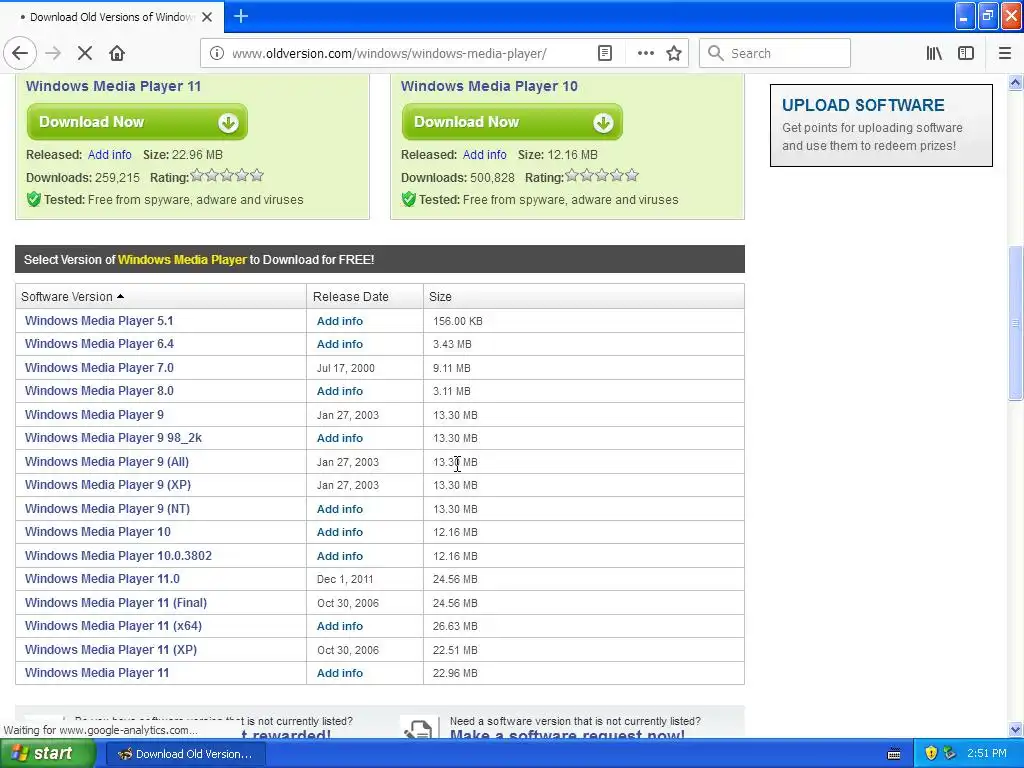
Task: Click the forward navigation arrow
Action: [53, 54]
